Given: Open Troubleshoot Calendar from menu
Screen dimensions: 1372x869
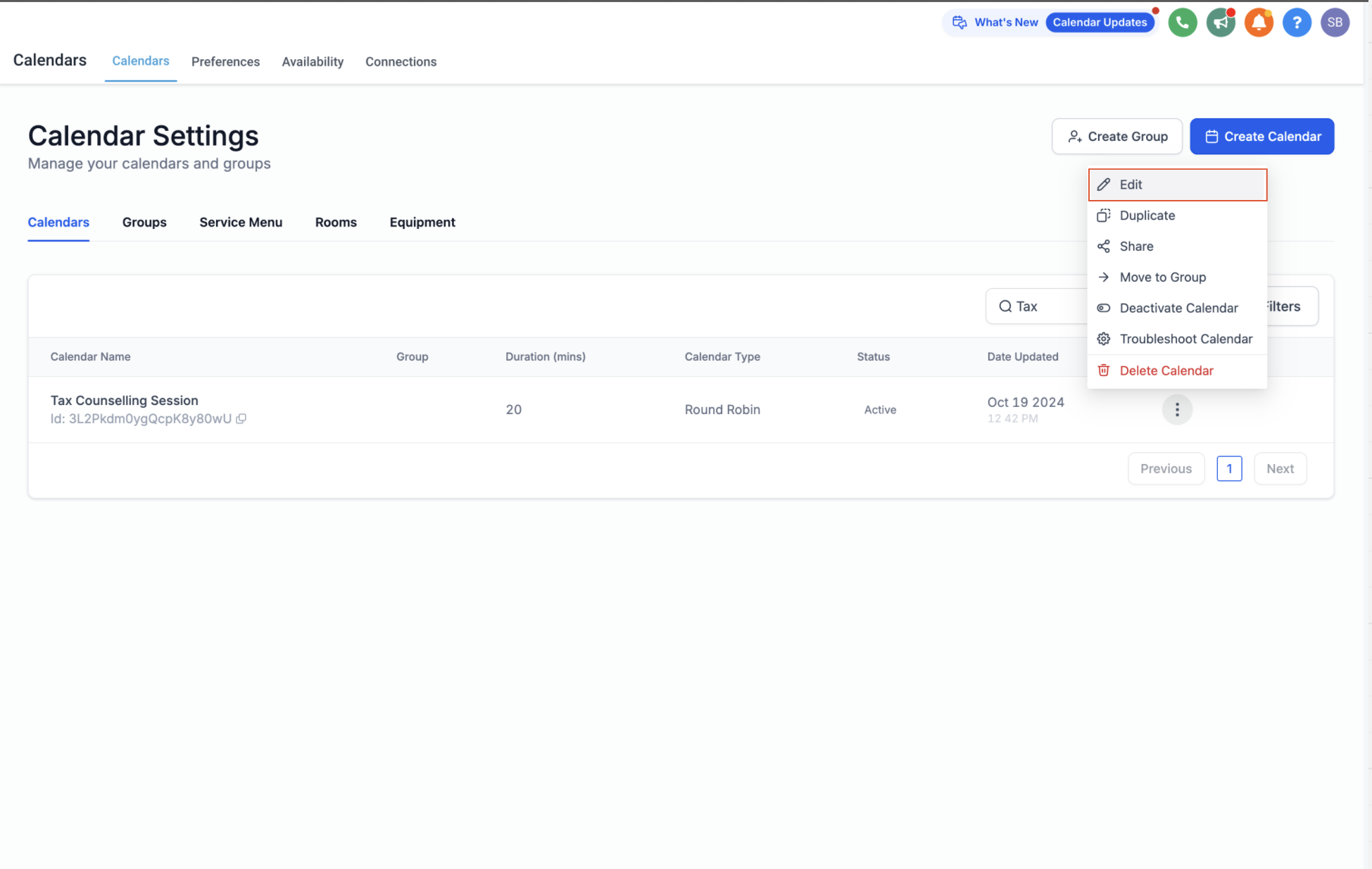Looking at the screenshot, I should [x=1178, y=339].
